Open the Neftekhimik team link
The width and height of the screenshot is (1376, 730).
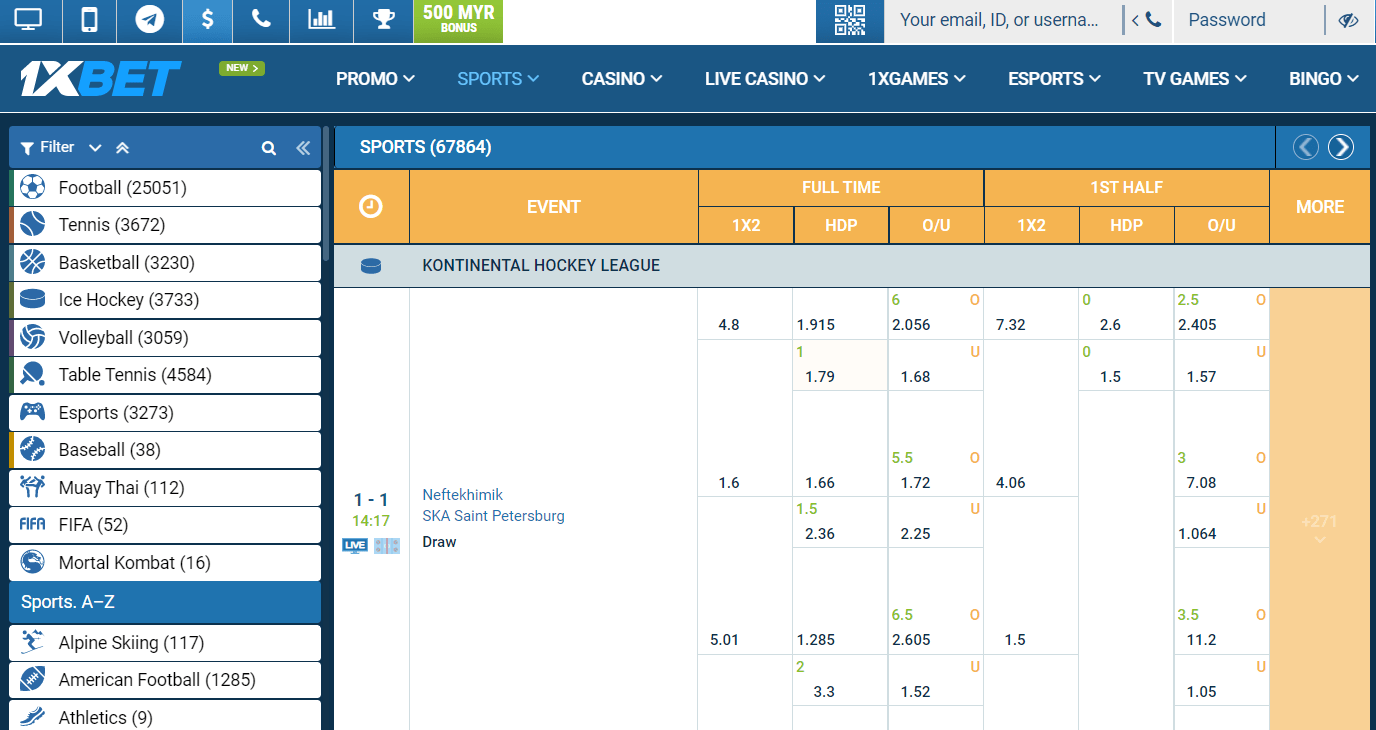tap(462, 495)
